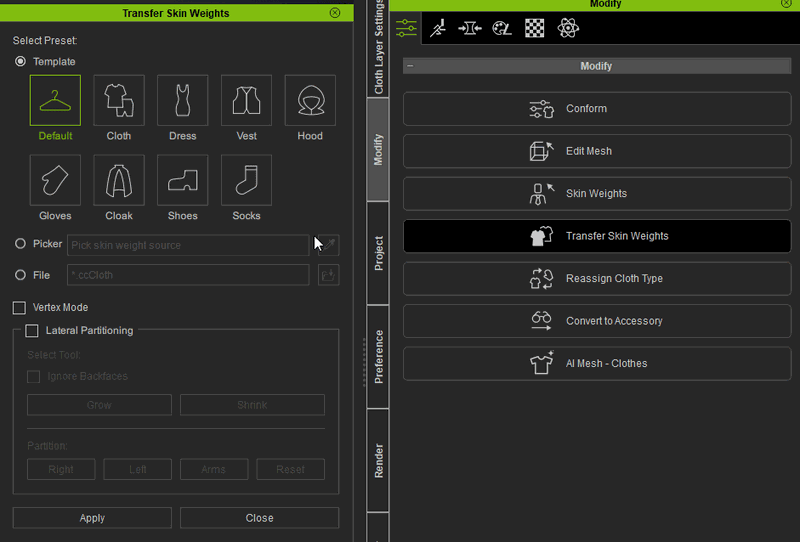The width and height of the screenshot is (800, 542).
Task: Open the palette material tab icon
Action: pos(502,28)
